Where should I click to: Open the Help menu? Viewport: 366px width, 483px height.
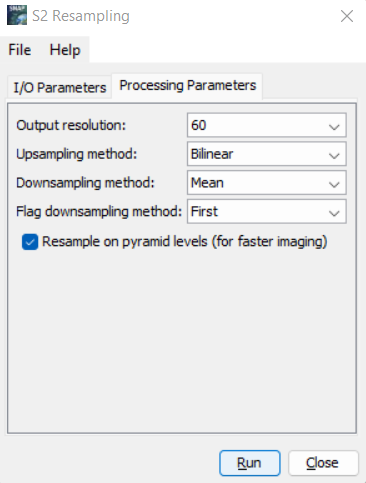65,50
